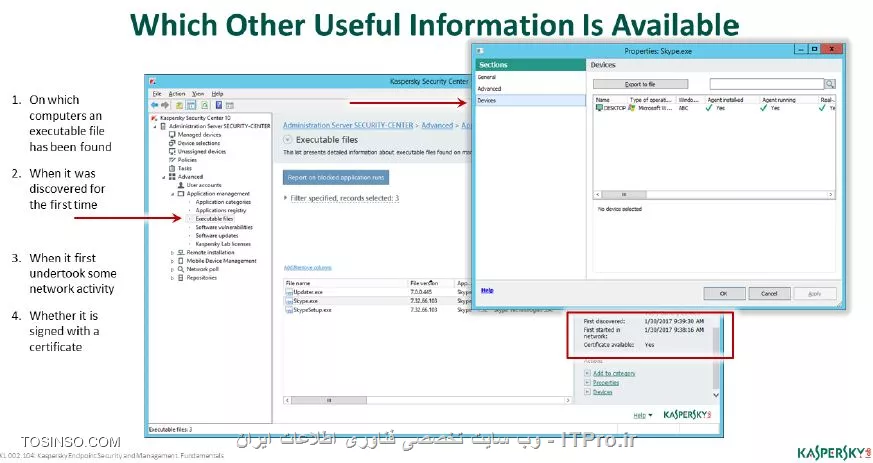
Task: Click Add/Remove columns link
Action: [307, 268]
